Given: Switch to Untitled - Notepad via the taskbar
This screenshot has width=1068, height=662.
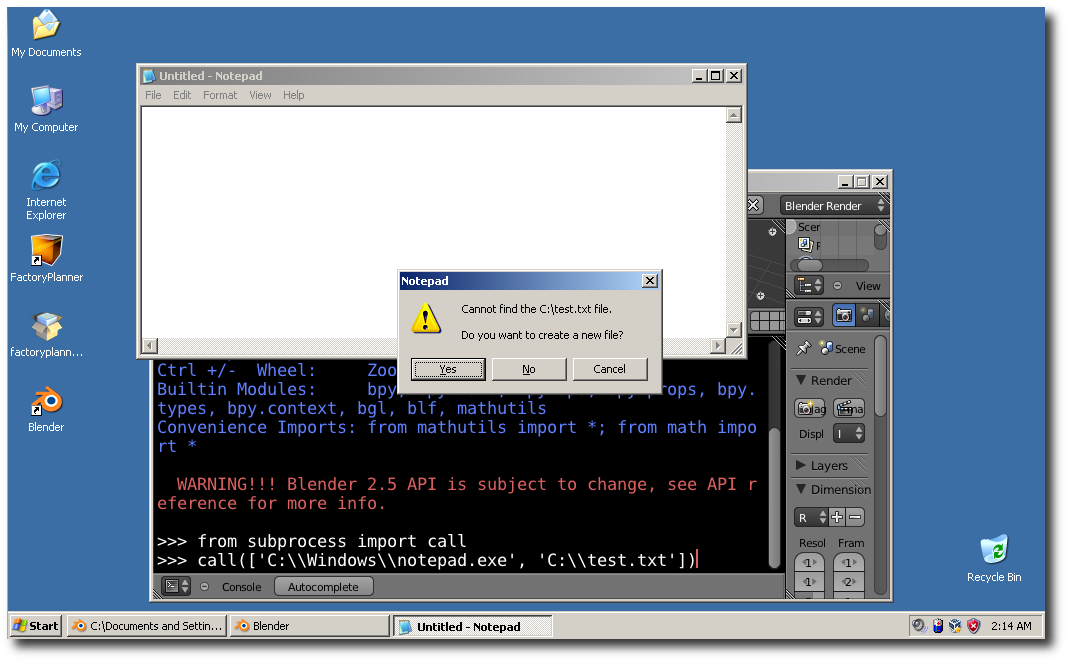Looking at the screenshot, I should coord(472,626).
